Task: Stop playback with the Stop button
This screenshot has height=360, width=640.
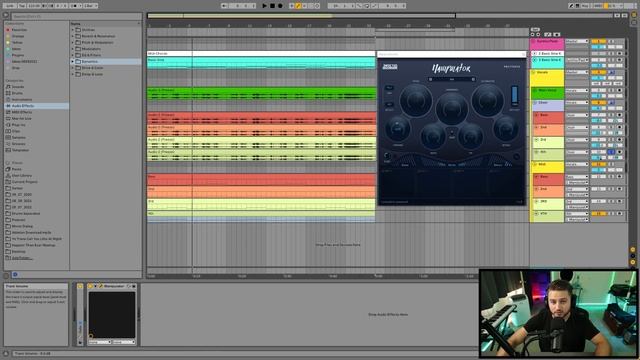Action: tap(272, 6)
